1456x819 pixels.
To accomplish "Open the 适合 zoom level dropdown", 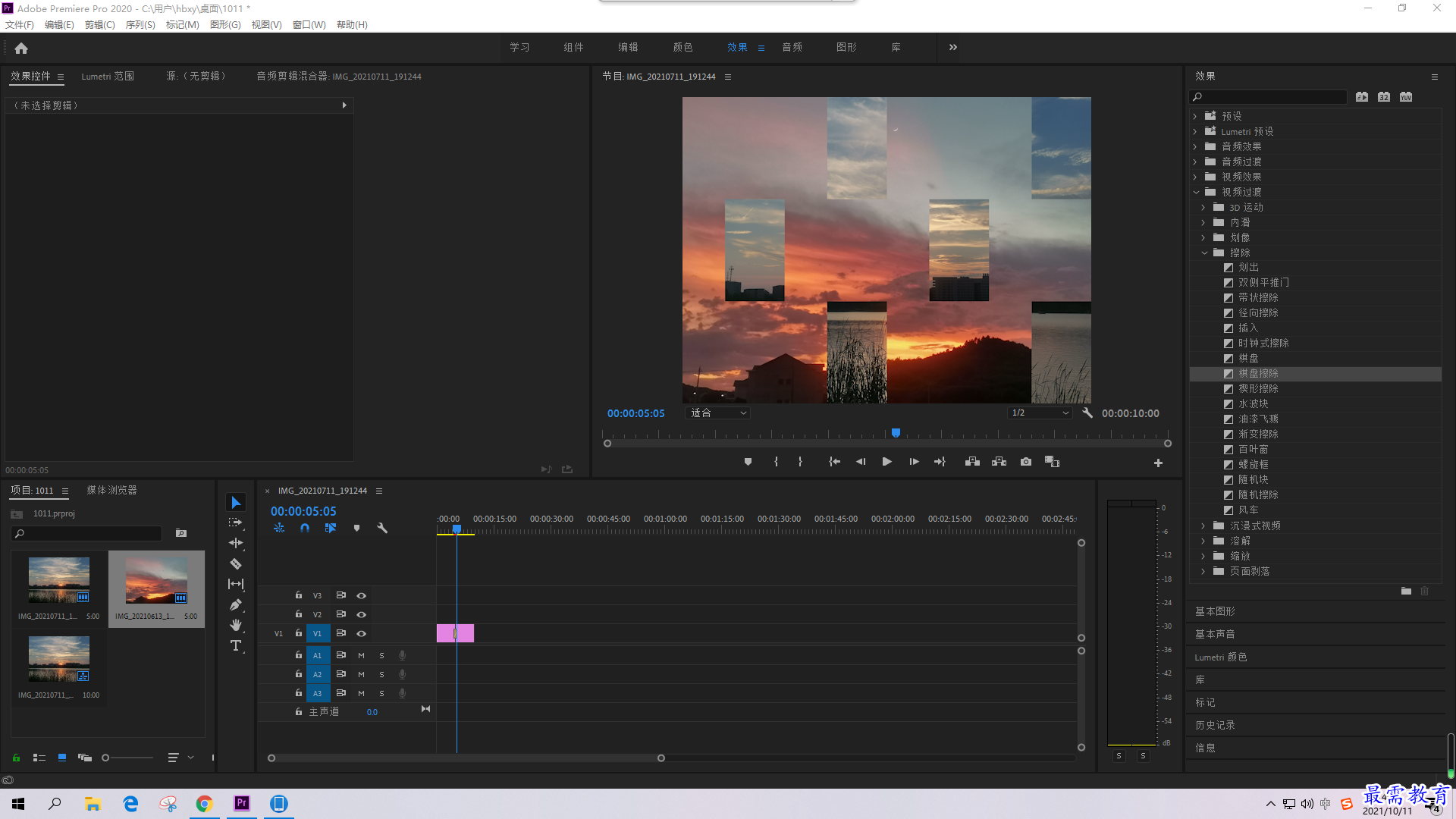I will pos(717,413).
